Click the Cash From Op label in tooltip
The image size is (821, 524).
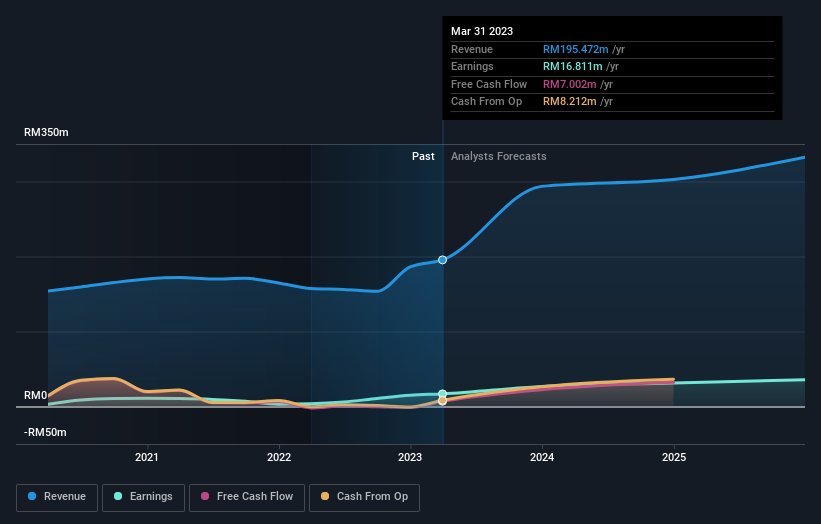point(486,102)
